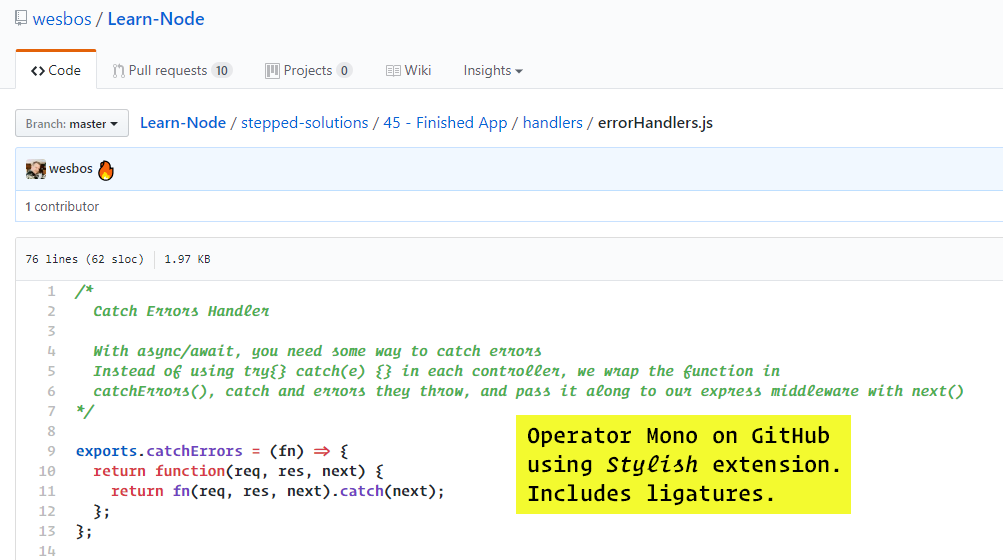Open handlers breadcrumb folder

tap(553, 123)
